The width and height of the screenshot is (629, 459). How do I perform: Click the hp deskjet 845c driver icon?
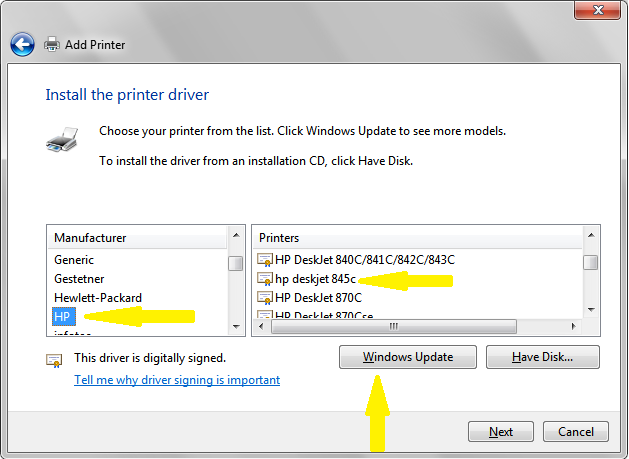[266, 279]
